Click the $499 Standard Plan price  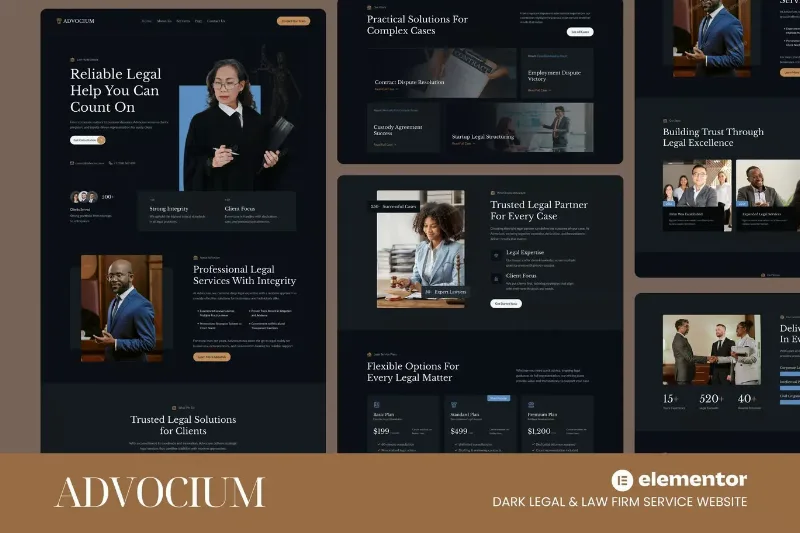(459, 431)
